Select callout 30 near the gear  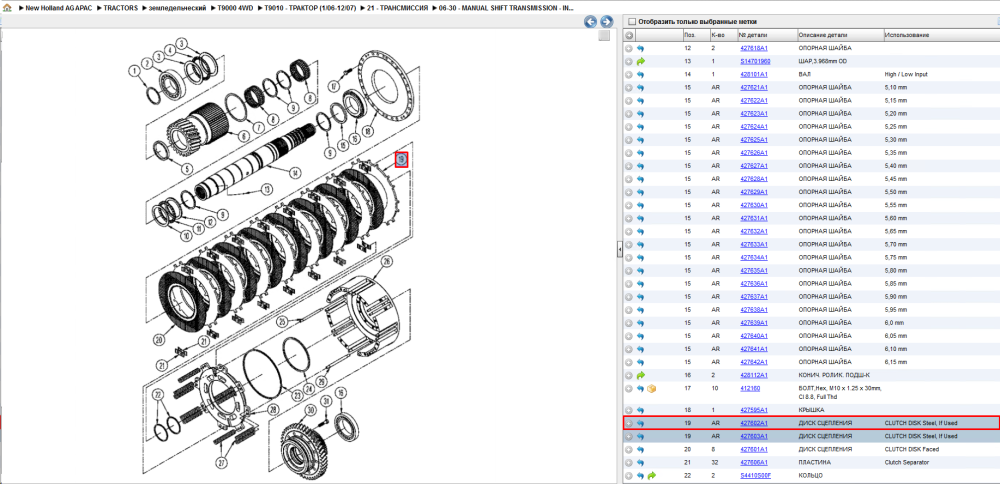click(311, 410)
